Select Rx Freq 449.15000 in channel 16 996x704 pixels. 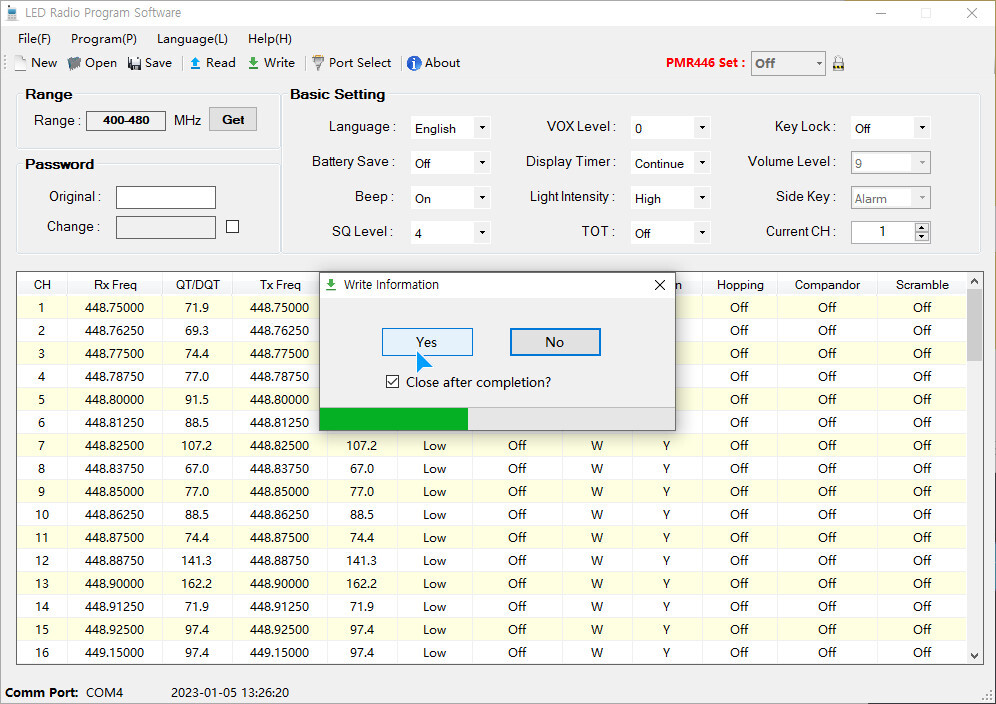[x=115, y=653]
